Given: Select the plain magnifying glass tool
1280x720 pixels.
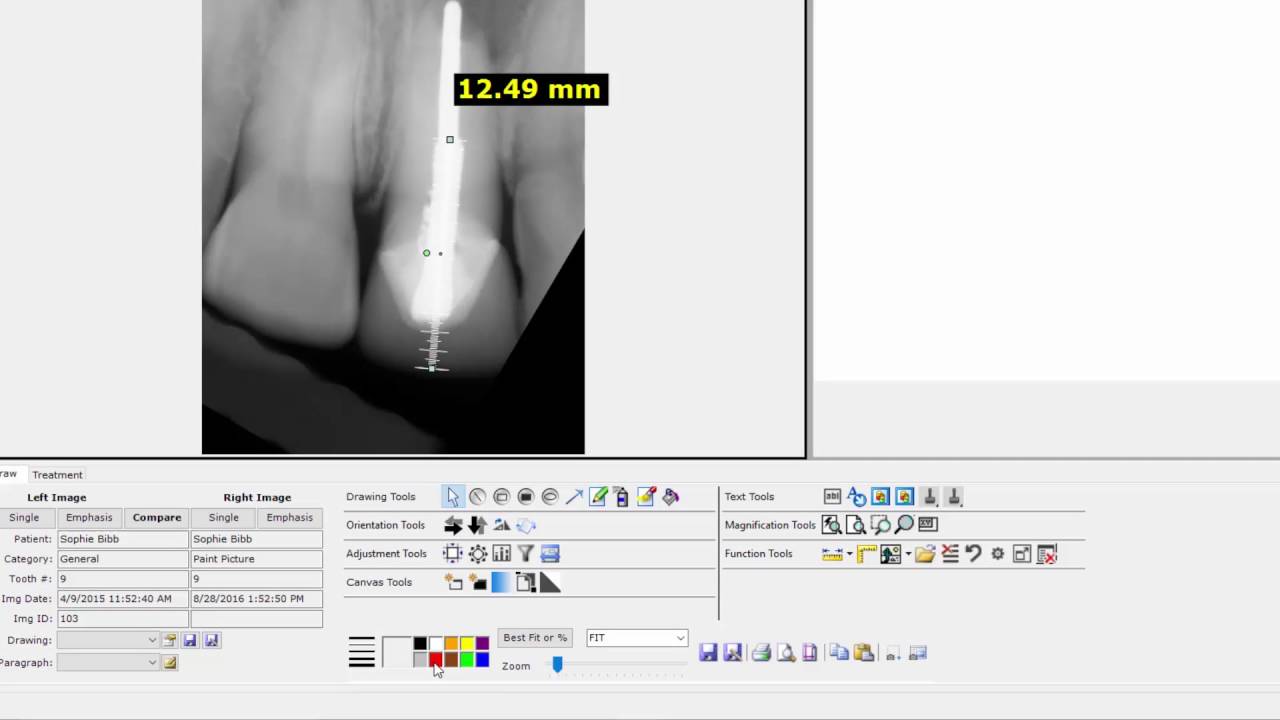Looking at the screenshot, I should (x=904, y=525).
